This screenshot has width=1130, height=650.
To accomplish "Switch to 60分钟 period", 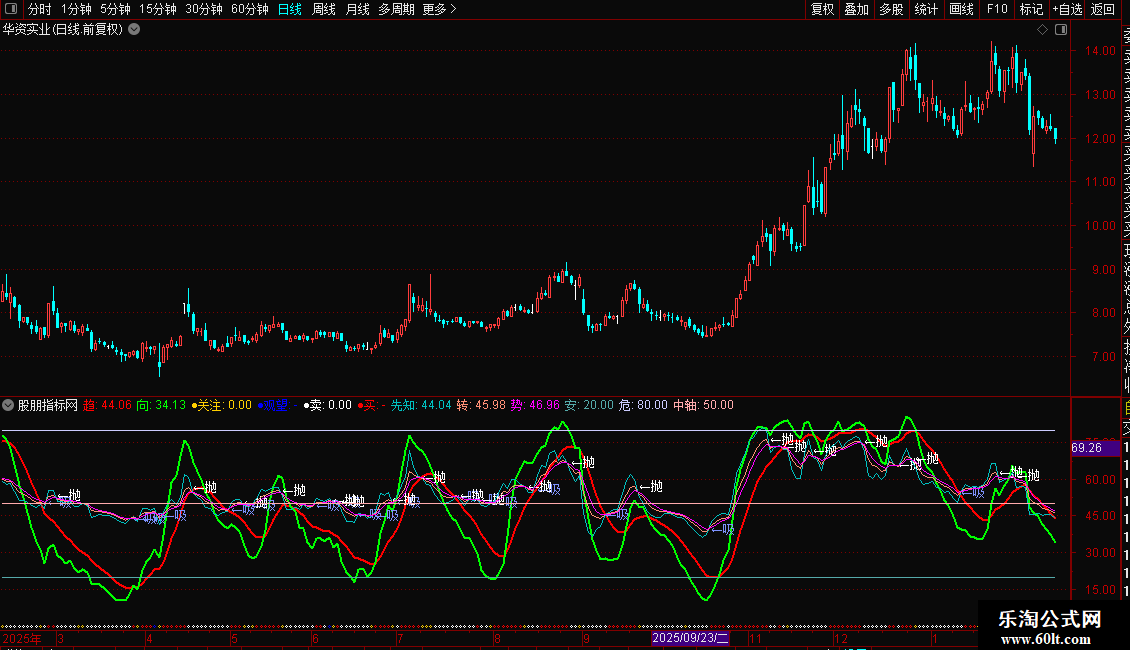I will pos(250,10).
